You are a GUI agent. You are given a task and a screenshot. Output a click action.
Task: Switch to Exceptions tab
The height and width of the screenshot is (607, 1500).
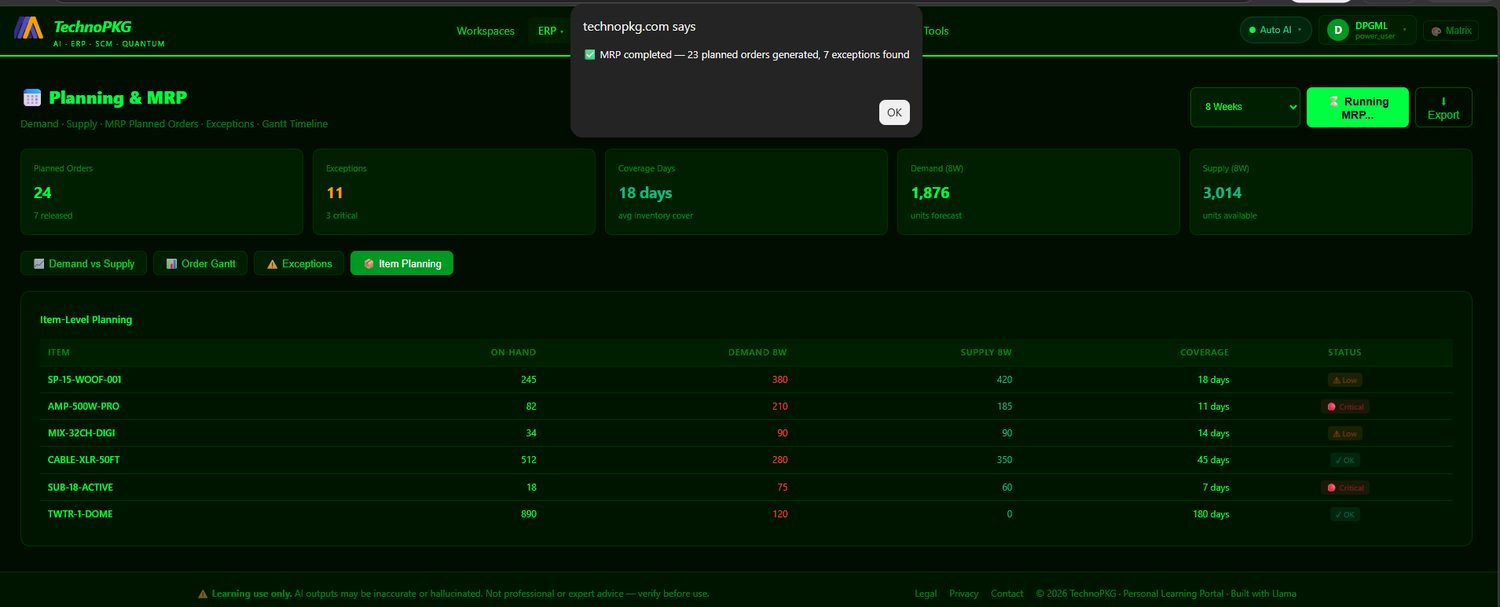[x=299, y=263]
